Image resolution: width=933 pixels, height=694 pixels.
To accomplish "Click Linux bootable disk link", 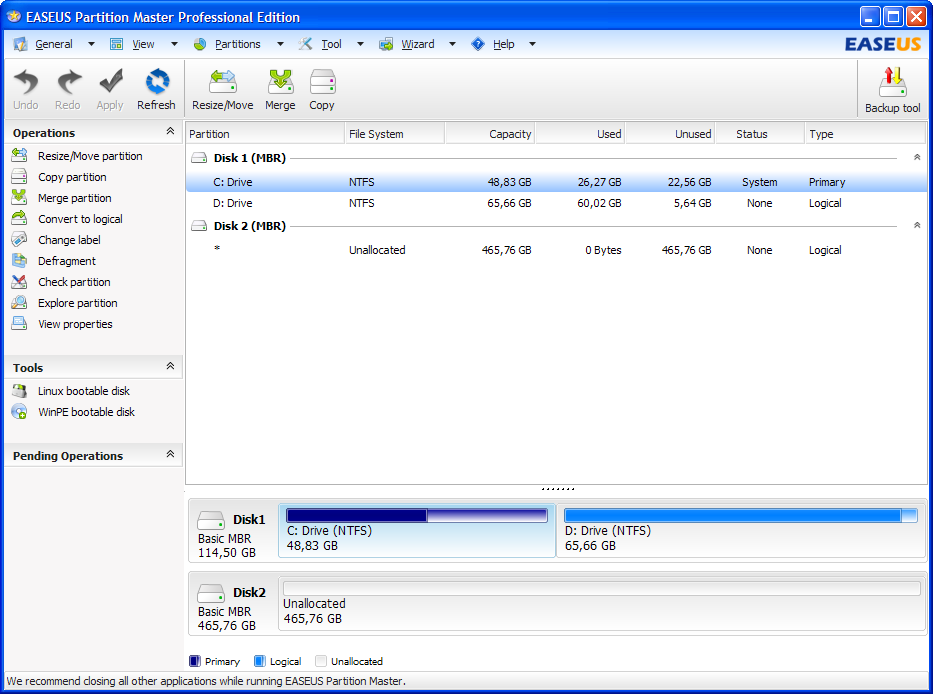I will point(84,391).
